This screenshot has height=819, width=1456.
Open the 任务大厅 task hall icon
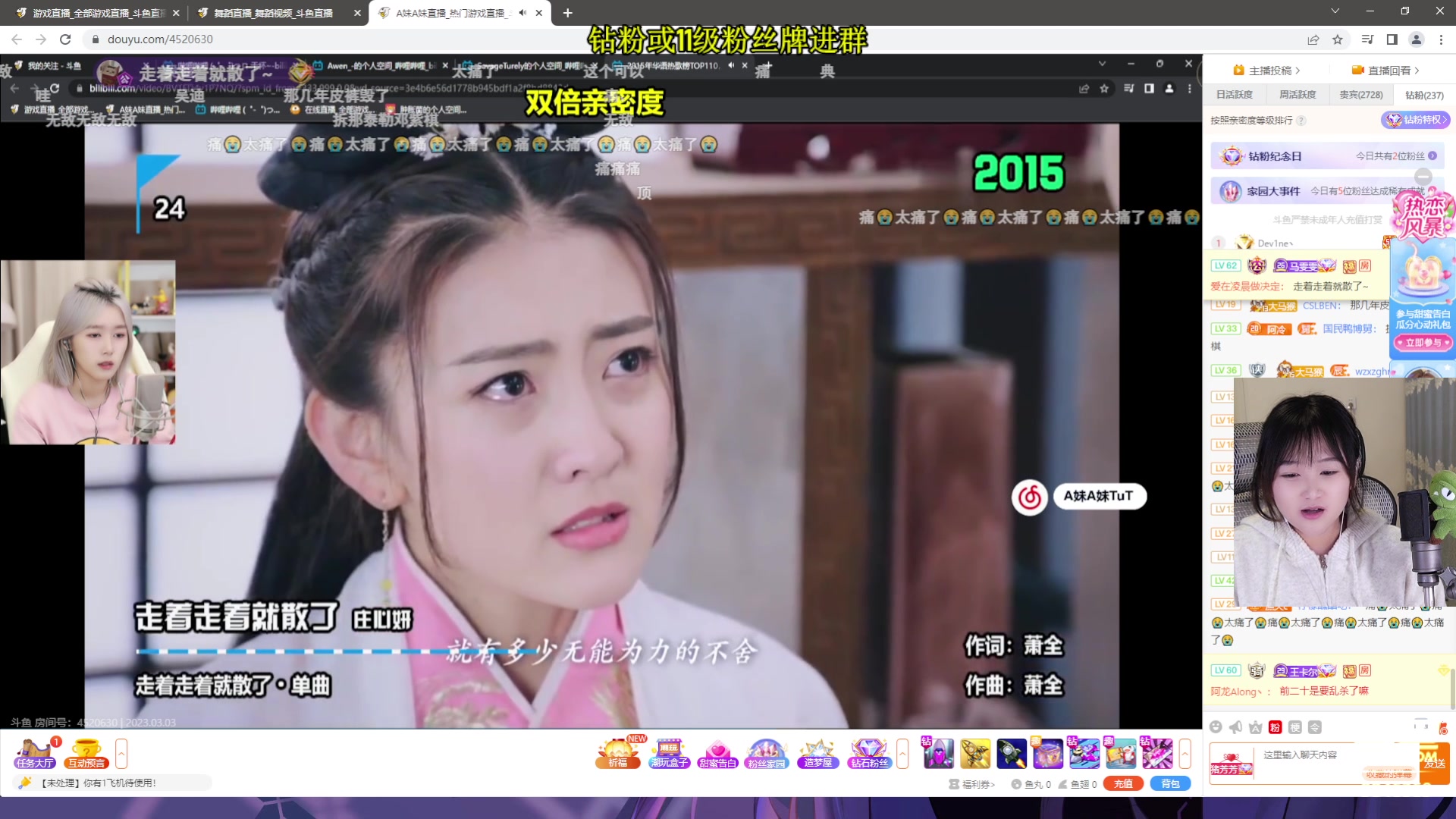[35, 754]
